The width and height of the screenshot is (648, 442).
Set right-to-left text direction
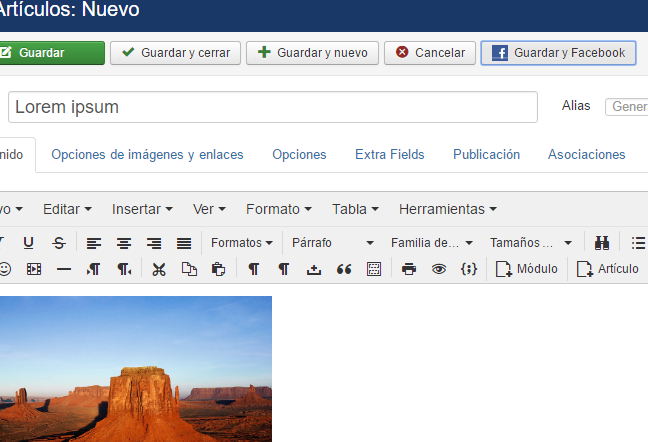tap(124, 269)
